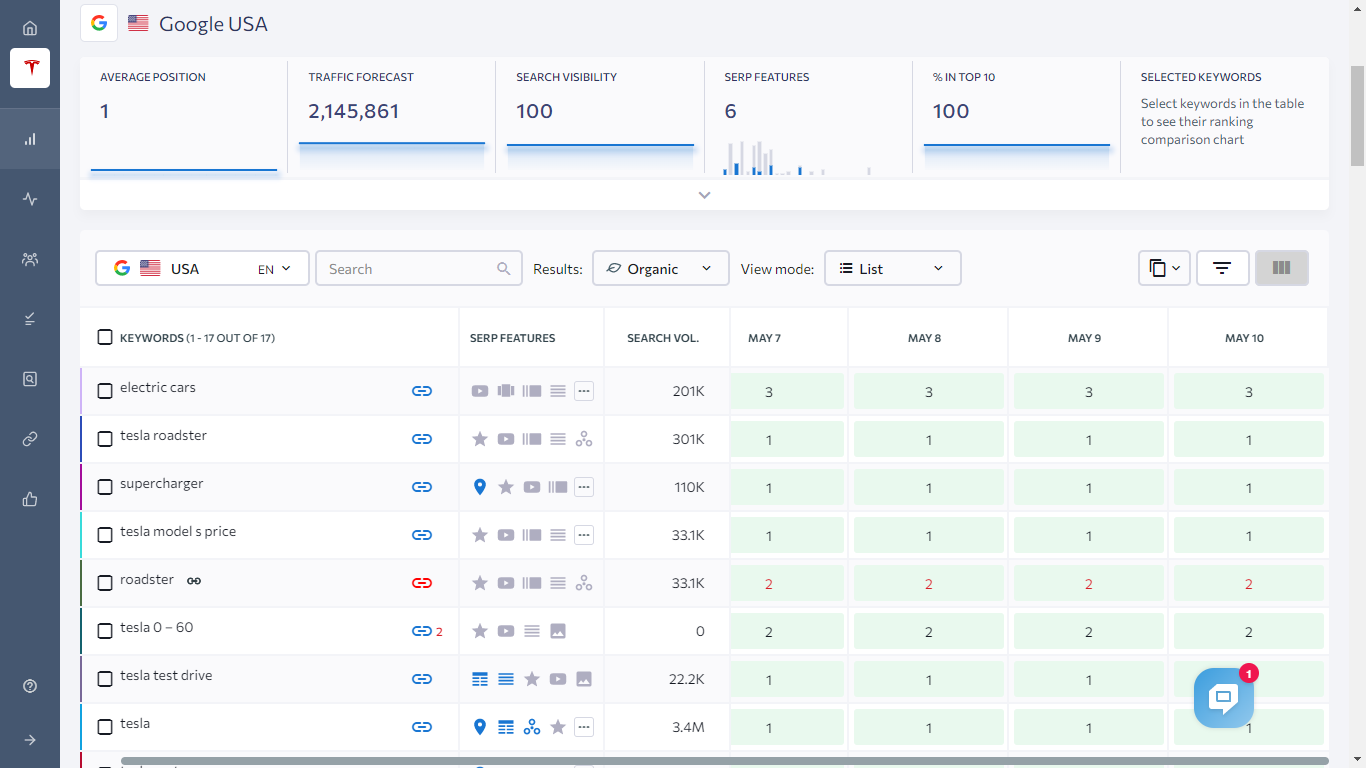
Task: Open the live chat bubble widget
Action: [1223, 698]
